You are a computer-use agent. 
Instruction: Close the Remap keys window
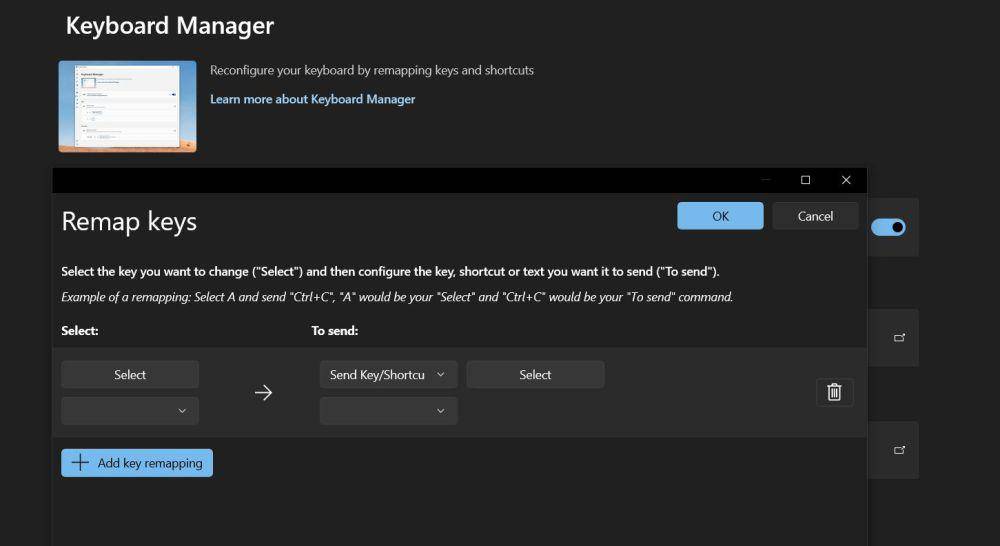[846, 180]
